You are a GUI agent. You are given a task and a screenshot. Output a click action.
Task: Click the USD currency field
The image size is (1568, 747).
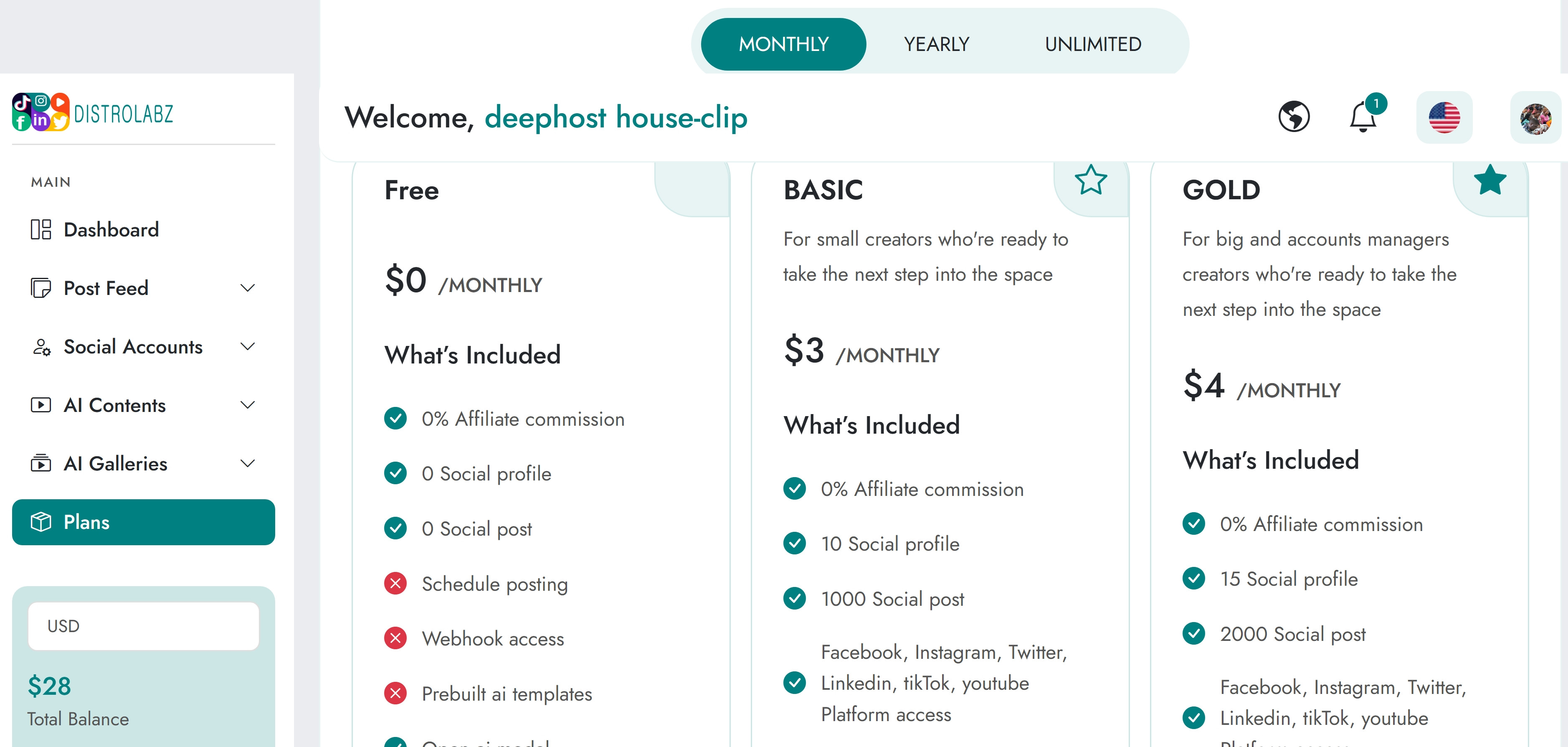[x=144, y=626]
